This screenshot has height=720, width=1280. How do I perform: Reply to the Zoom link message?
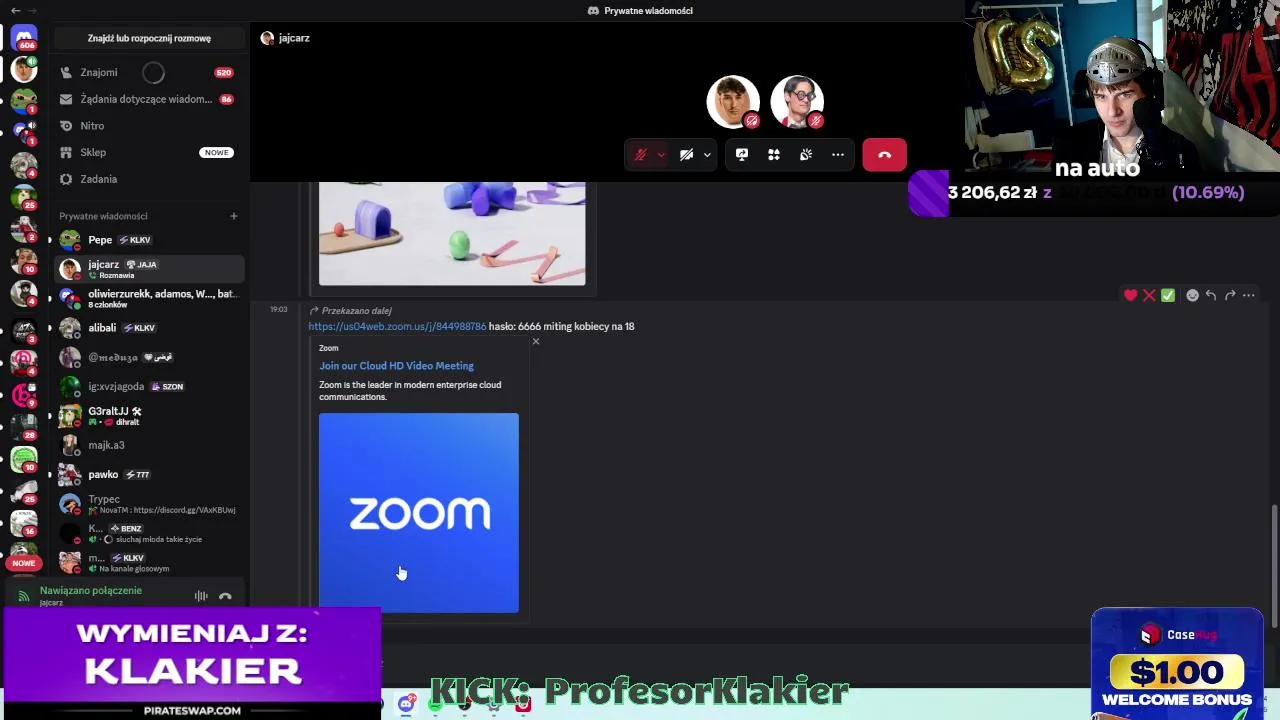coord(1211,295)
